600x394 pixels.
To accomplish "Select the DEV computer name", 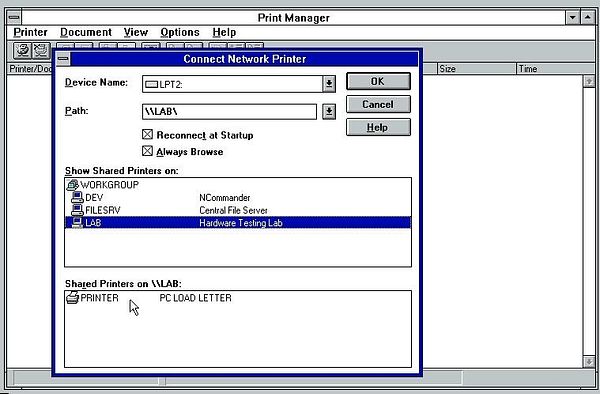I will (x=94, y=198).
